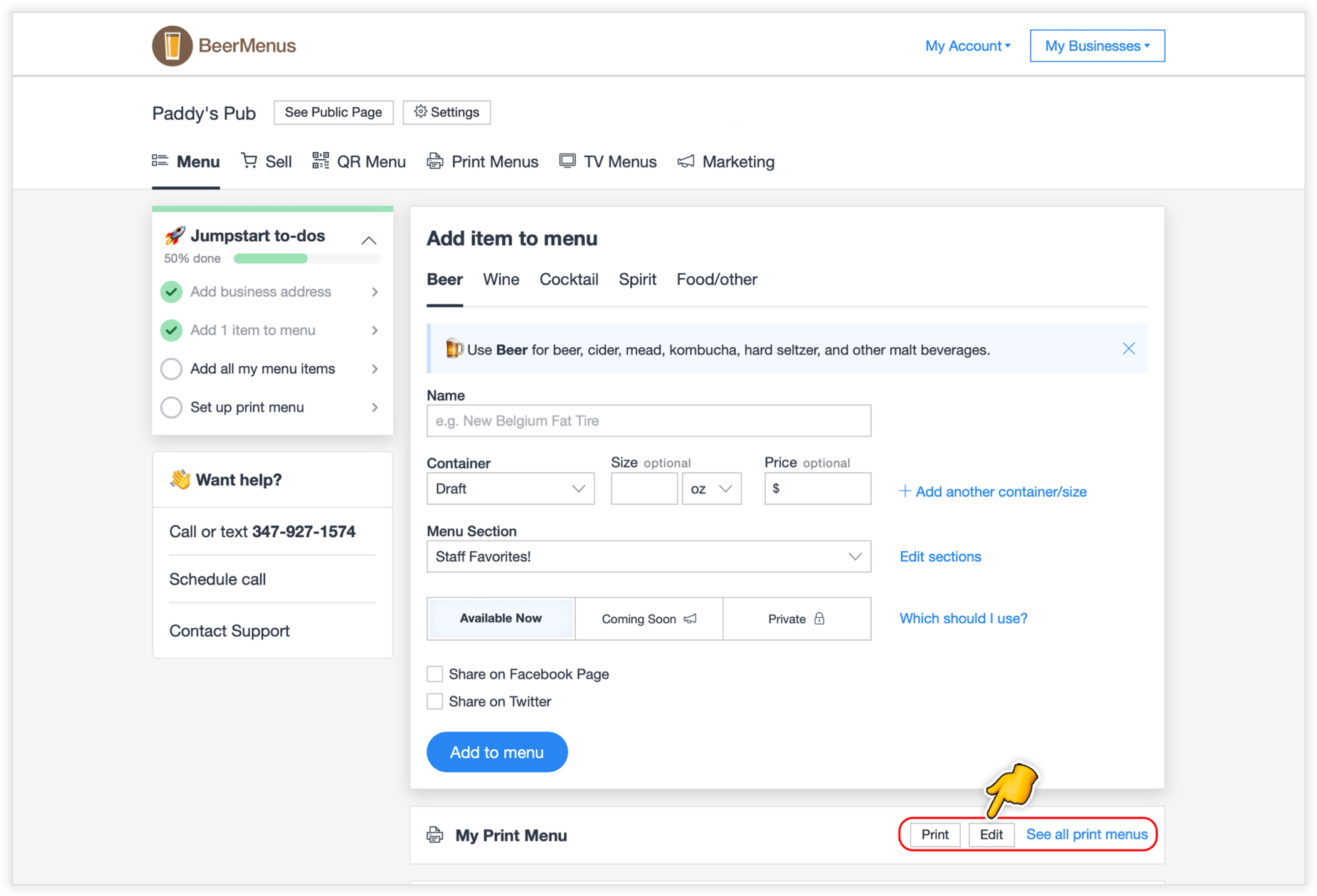
Task: Open the QR Menu icon
Action: [x=320, y=161]
